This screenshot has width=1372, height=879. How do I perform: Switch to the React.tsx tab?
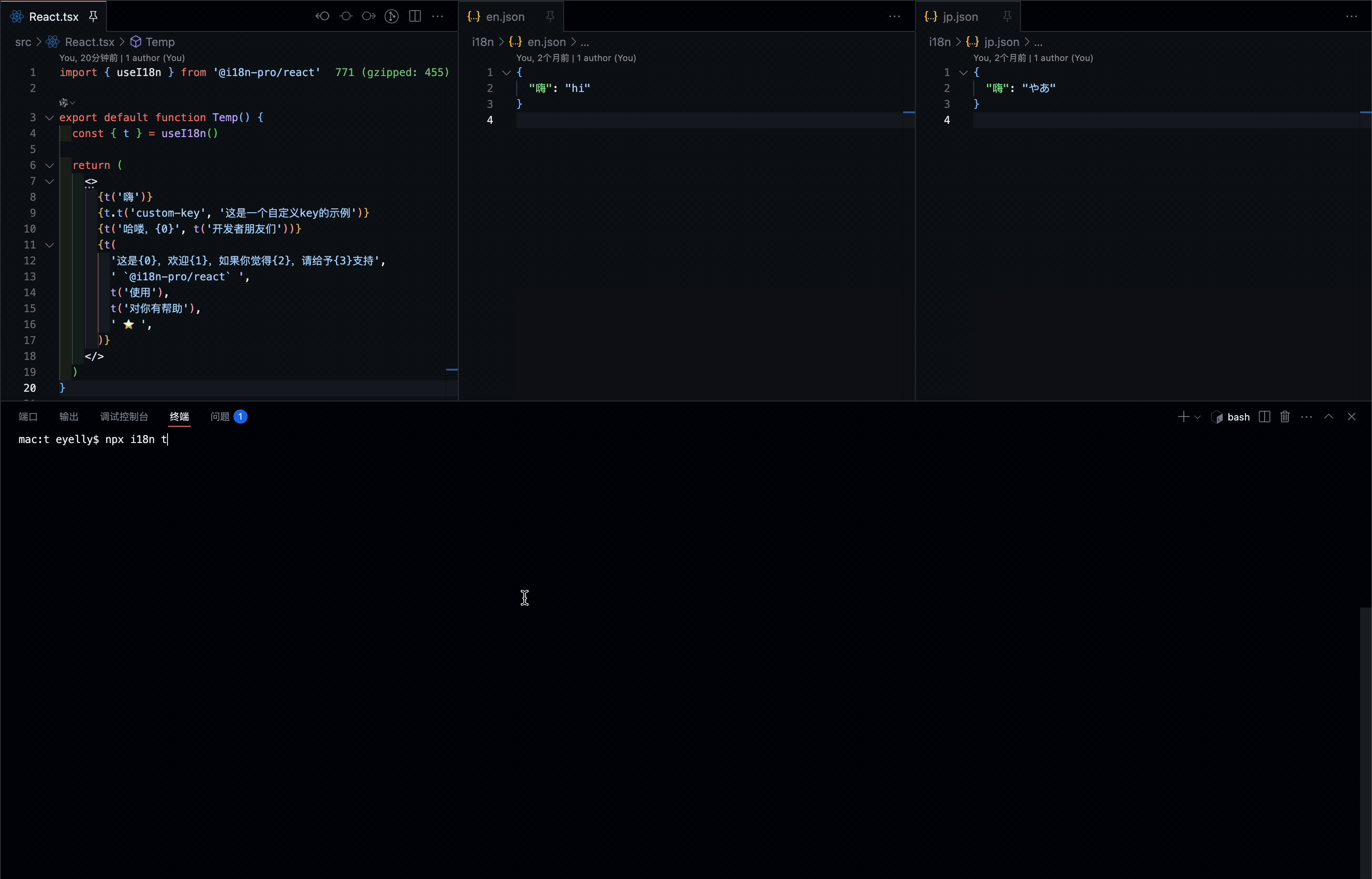(53, 16)
